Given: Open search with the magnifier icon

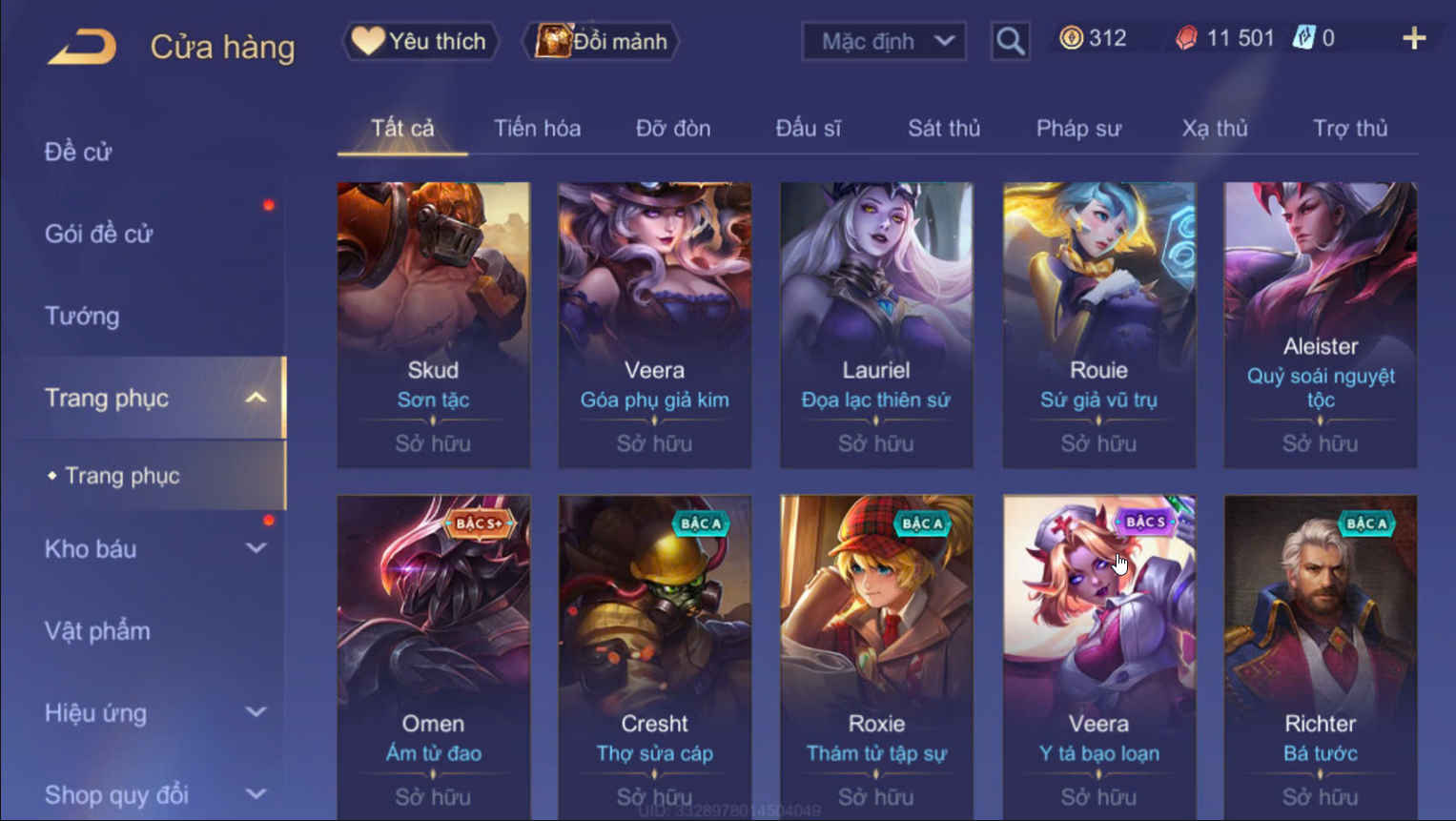Looking at the screenshot, I should click(1010, 41).
